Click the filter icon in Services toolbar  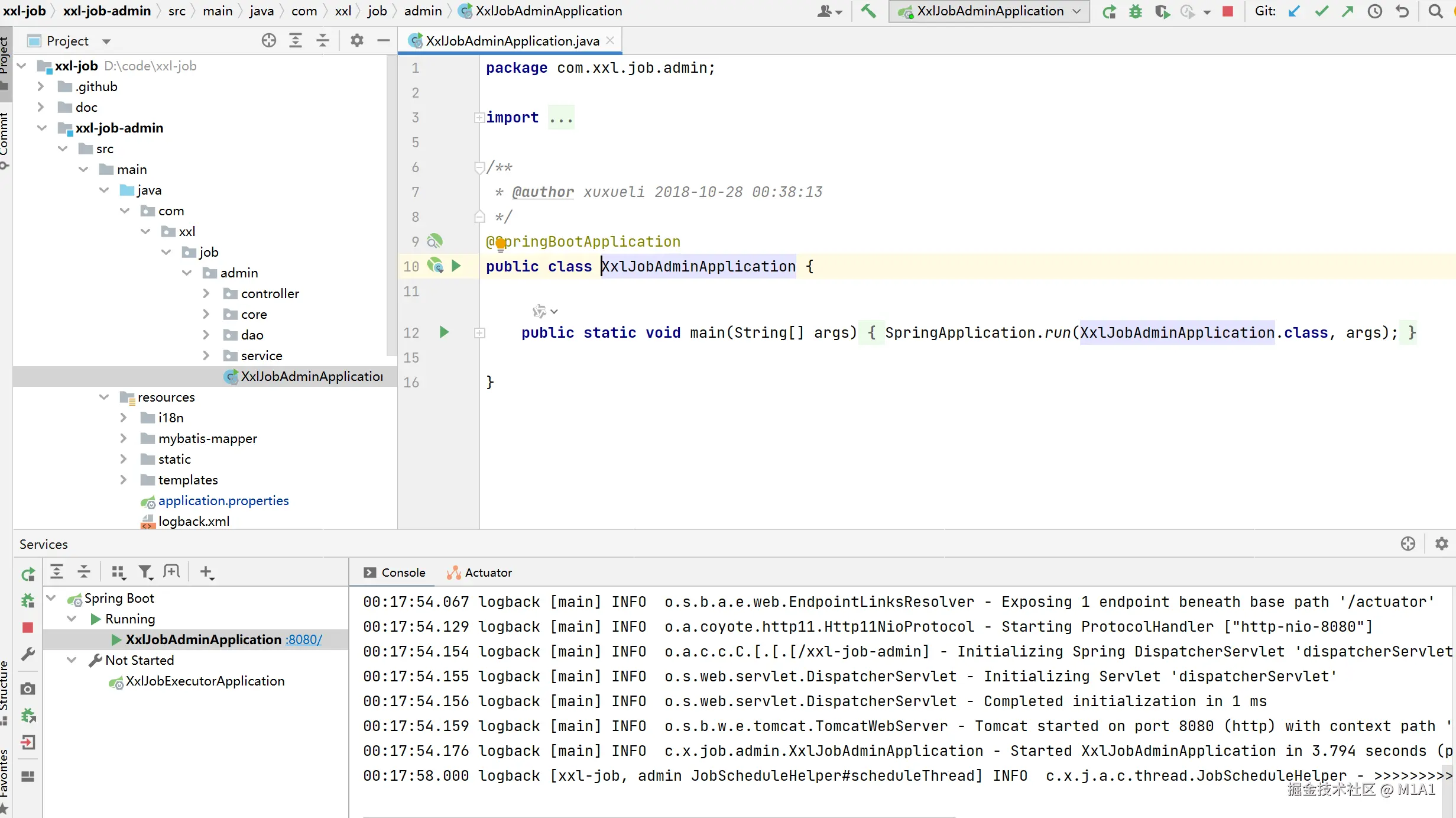(145, 572)
